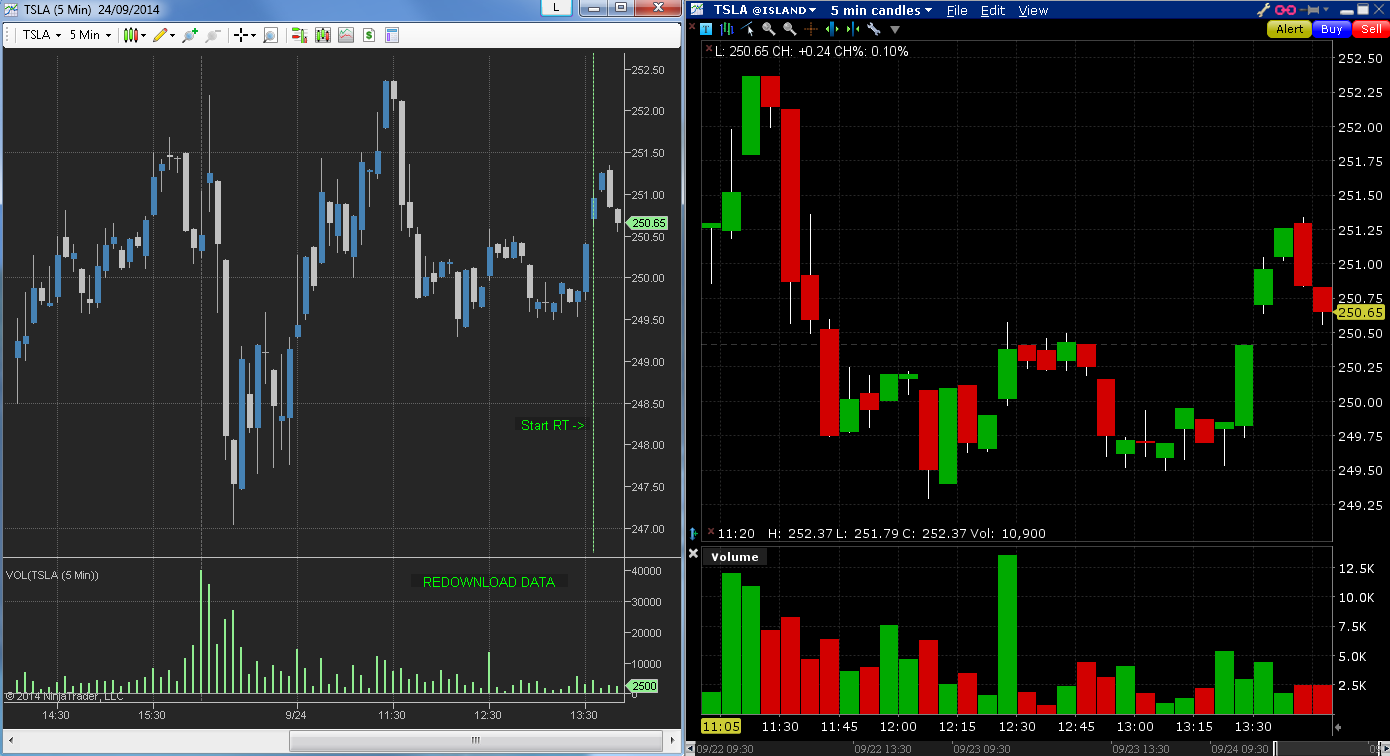Close the TWS toolbar with its small x
The image size is (1390, 756).
[x=694, y=28]
